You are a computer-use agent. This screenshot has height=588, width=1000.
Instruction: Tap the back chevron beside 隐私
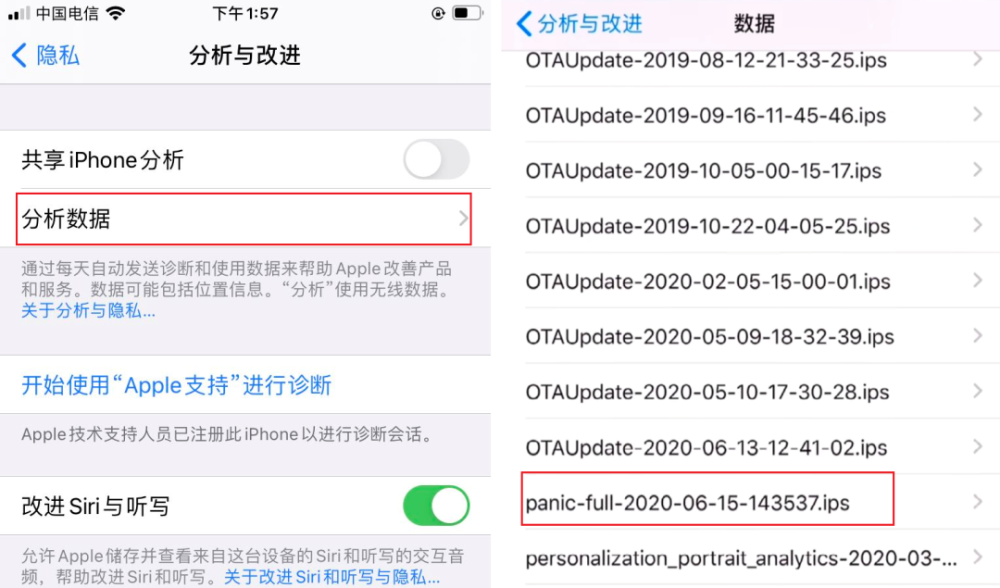tap(19, 55)
